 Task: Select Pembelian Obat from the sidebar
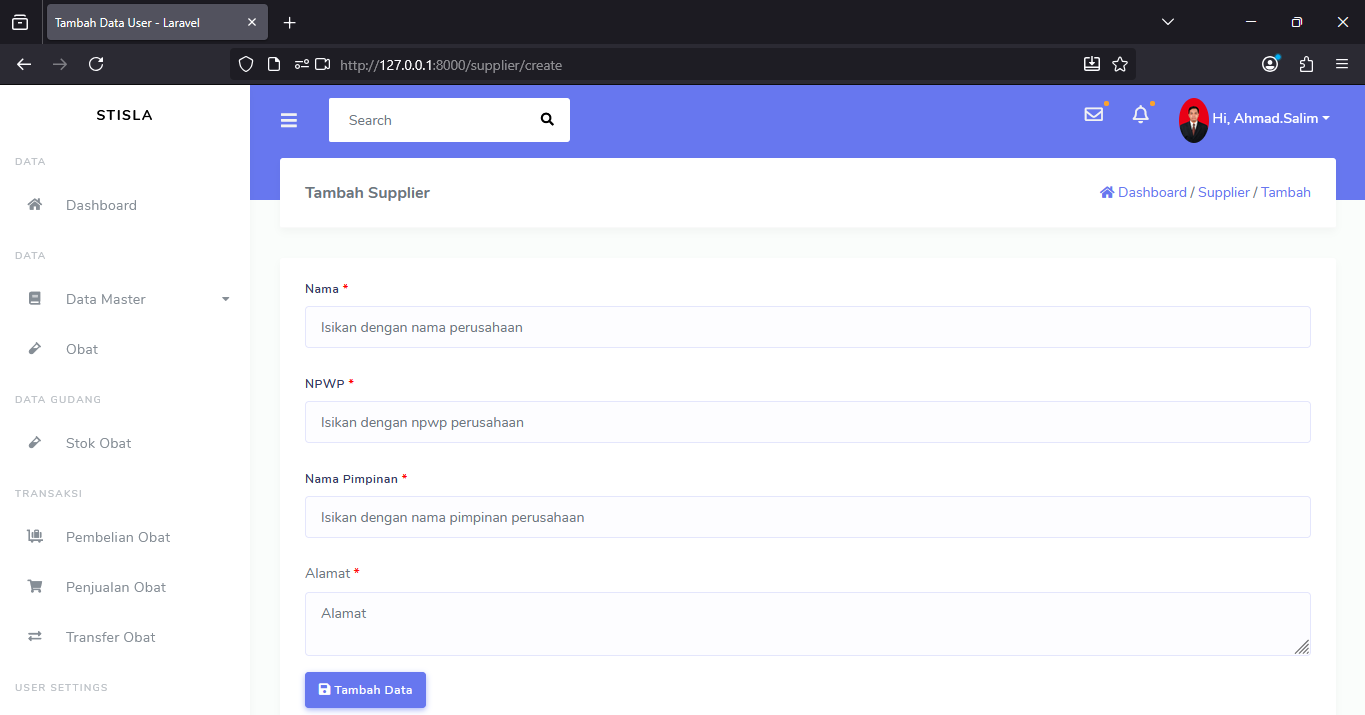(118, 537)
